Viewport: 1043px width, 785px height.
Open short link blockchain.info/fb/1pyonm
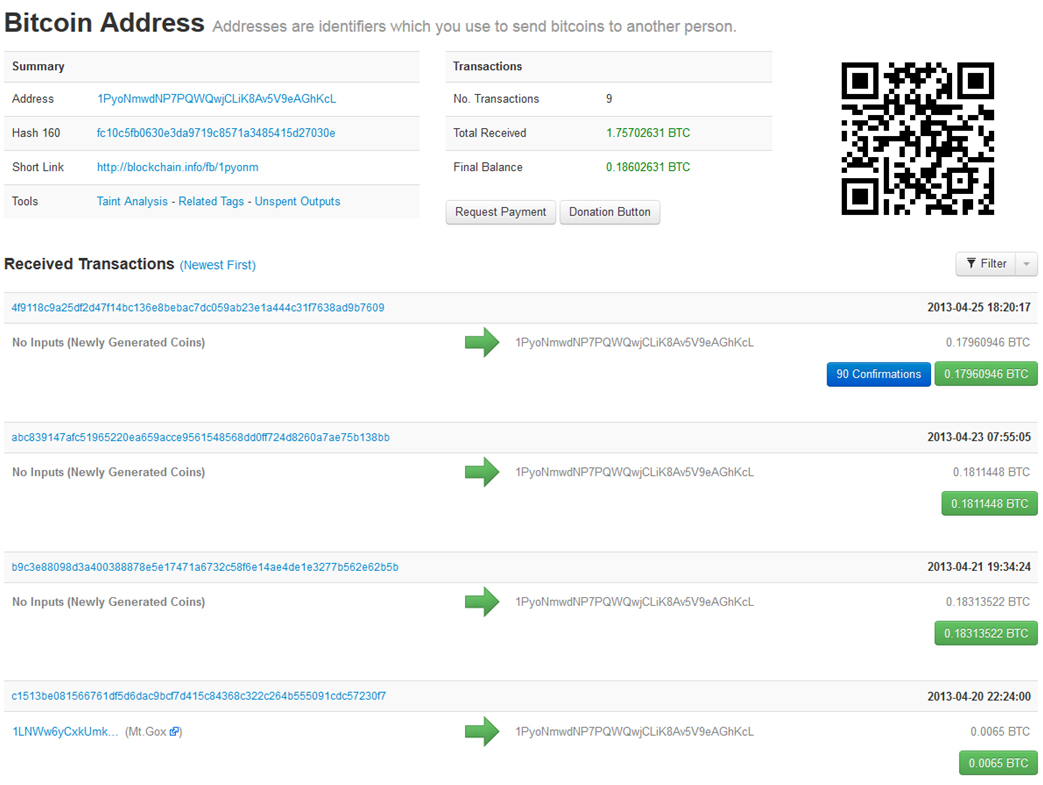tap(178, 168)
